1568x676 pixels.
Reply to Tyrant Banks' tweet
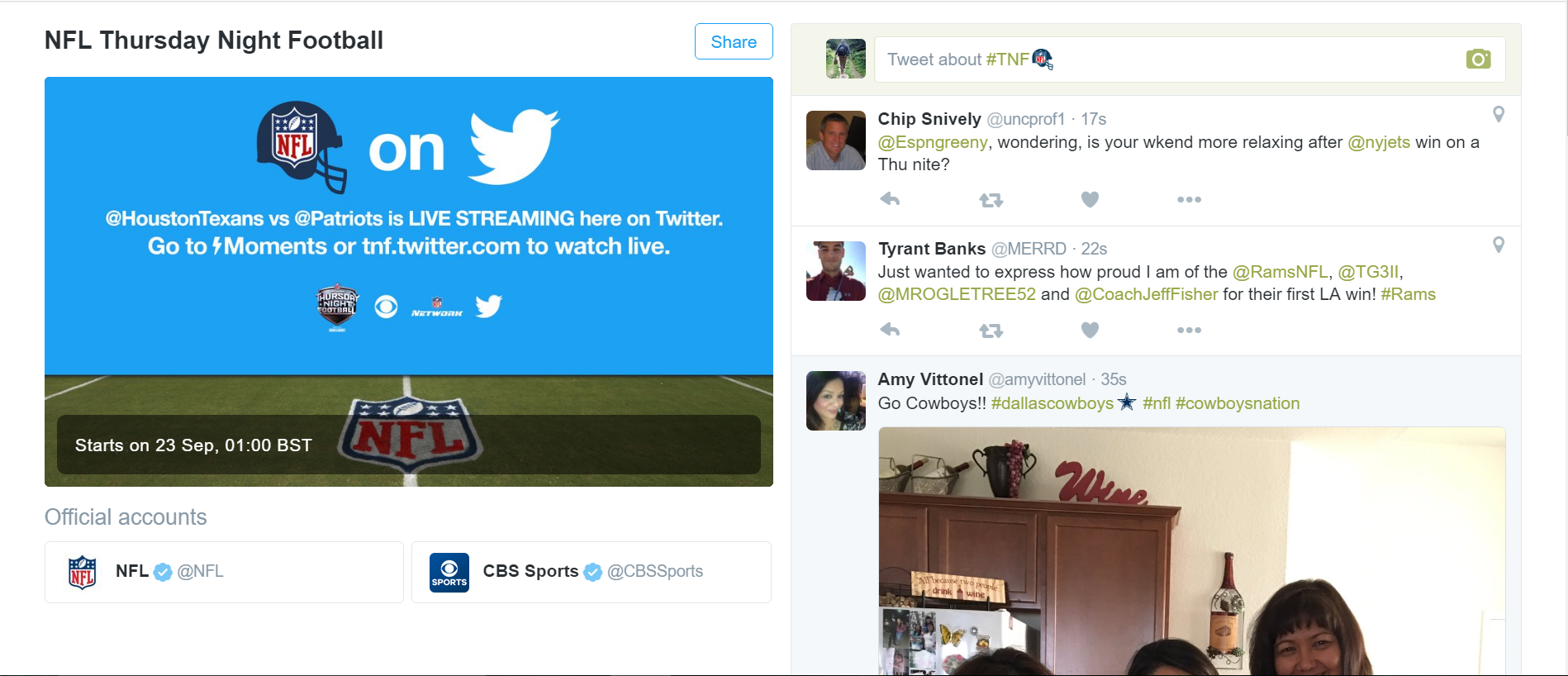pos(890,330)
